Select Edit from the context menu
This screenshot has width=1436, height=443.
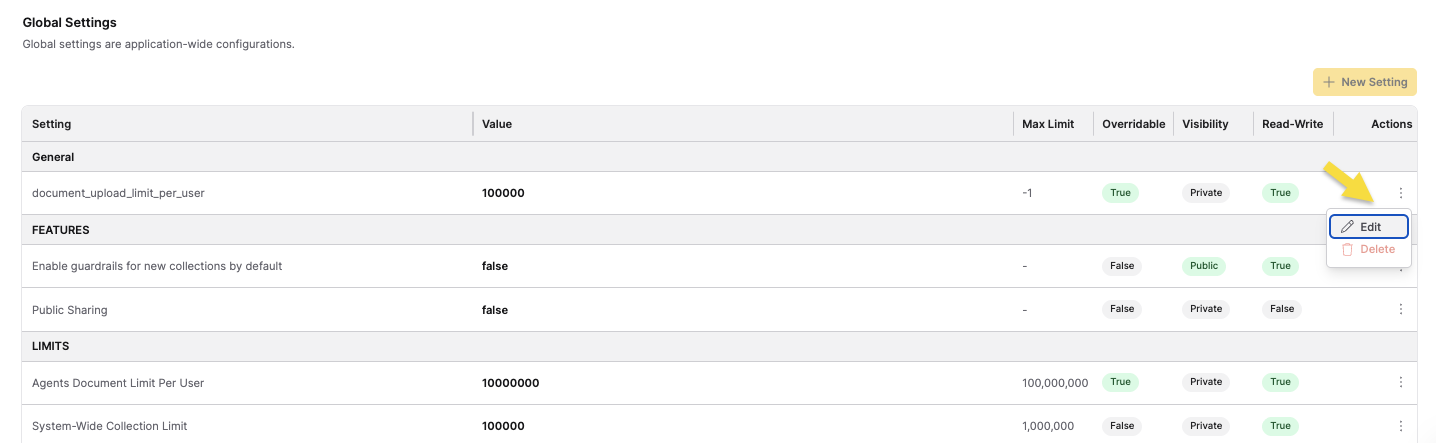pos(1369,227)
